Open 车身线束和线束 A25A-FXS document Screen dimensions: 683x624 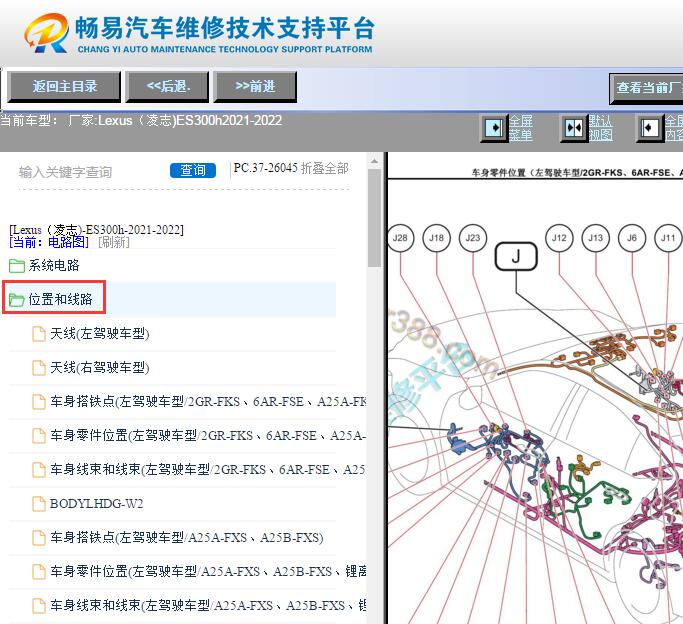208,605
